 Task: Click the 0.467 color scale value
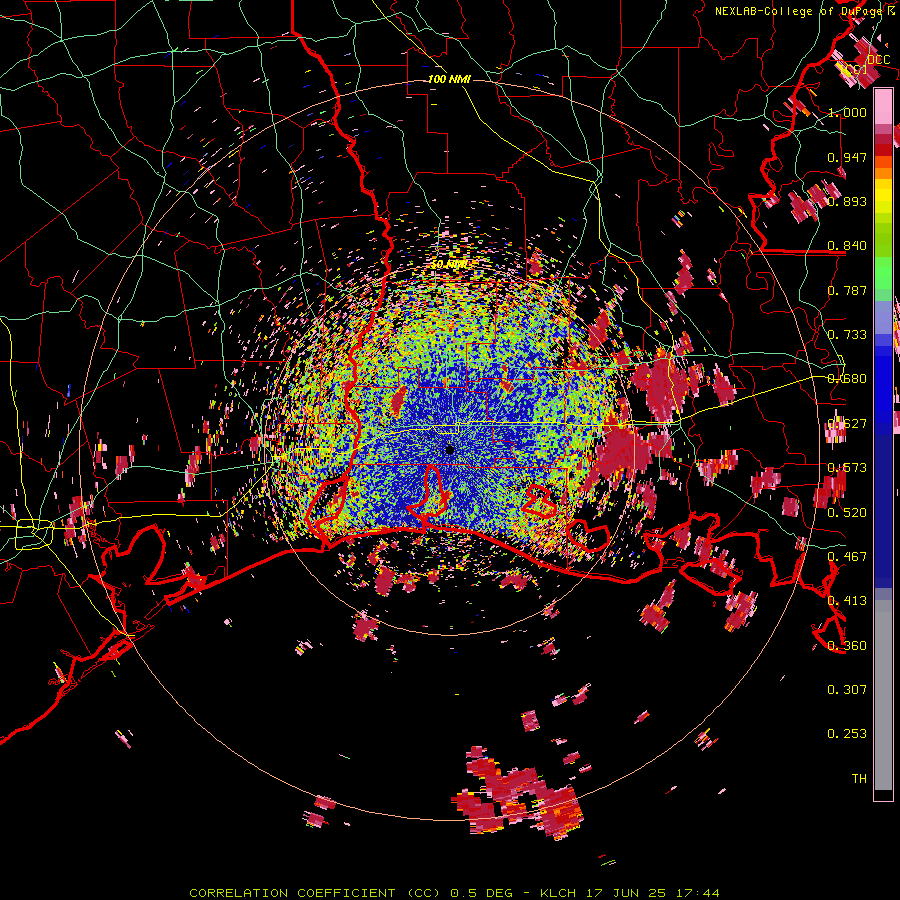(847, 557)
